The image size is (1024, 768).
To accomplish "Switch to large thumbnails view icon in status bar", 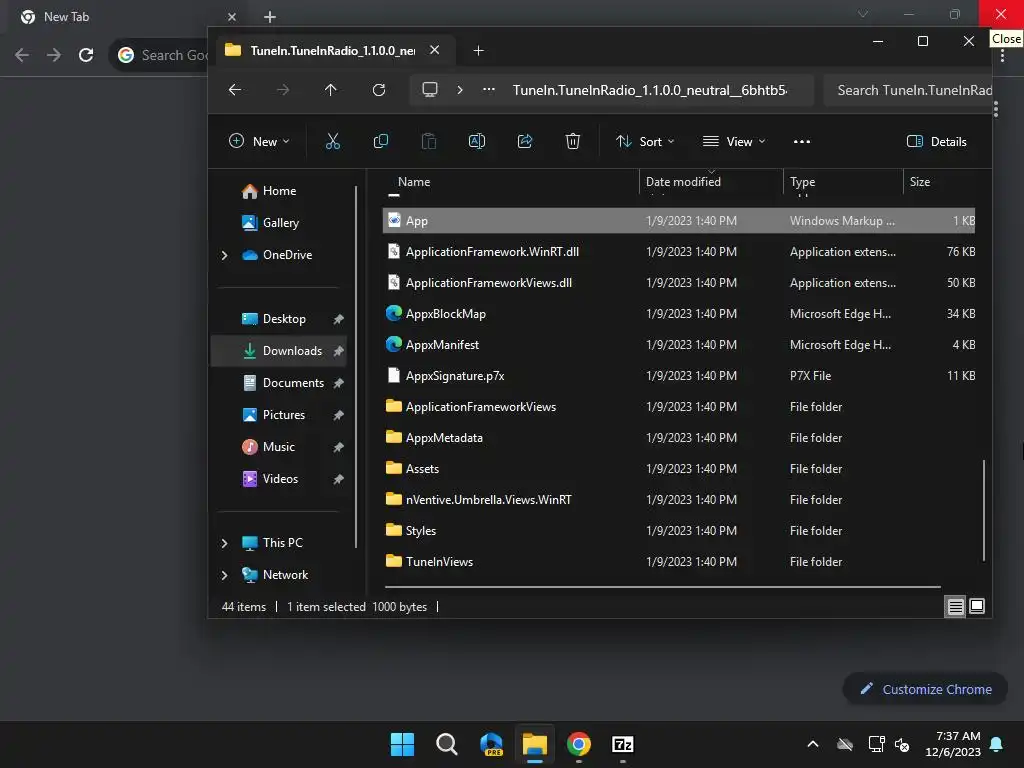I will [977, 607].
